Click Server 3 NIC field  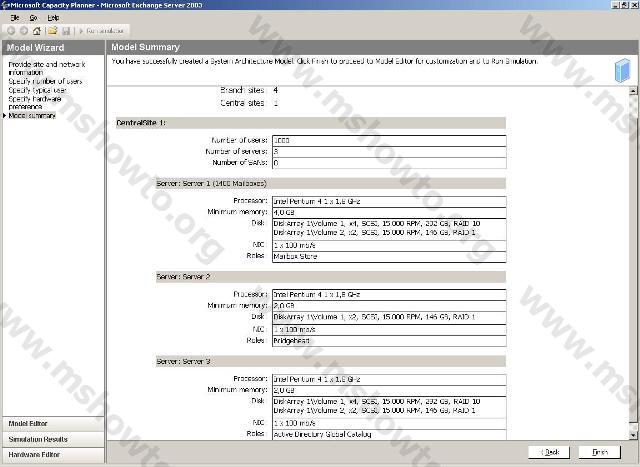(x=389, y=423)
